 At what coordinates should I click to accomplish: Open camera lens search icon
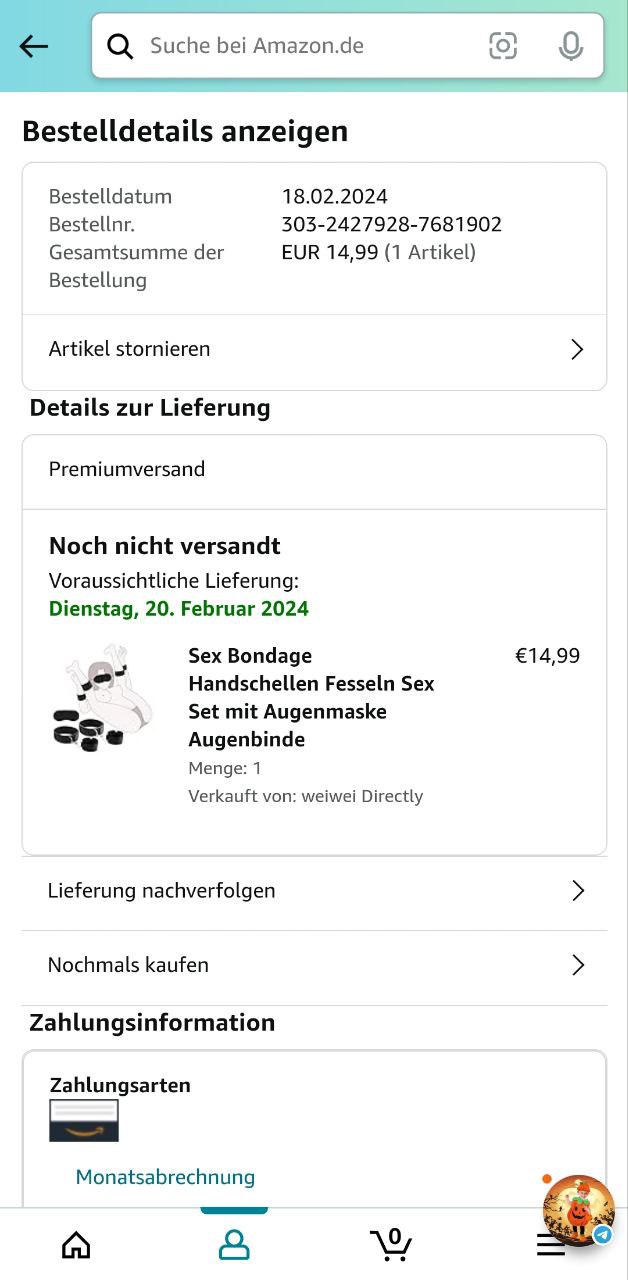click(x=503, y=46)
